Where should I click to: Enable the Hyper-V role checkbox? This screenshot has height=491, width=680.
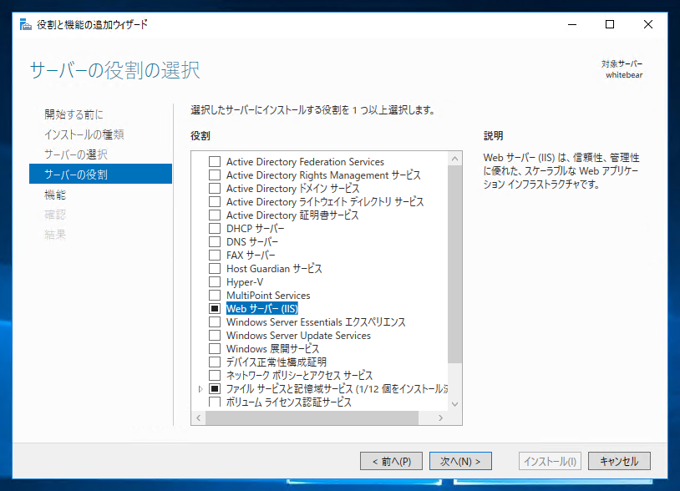215,282
